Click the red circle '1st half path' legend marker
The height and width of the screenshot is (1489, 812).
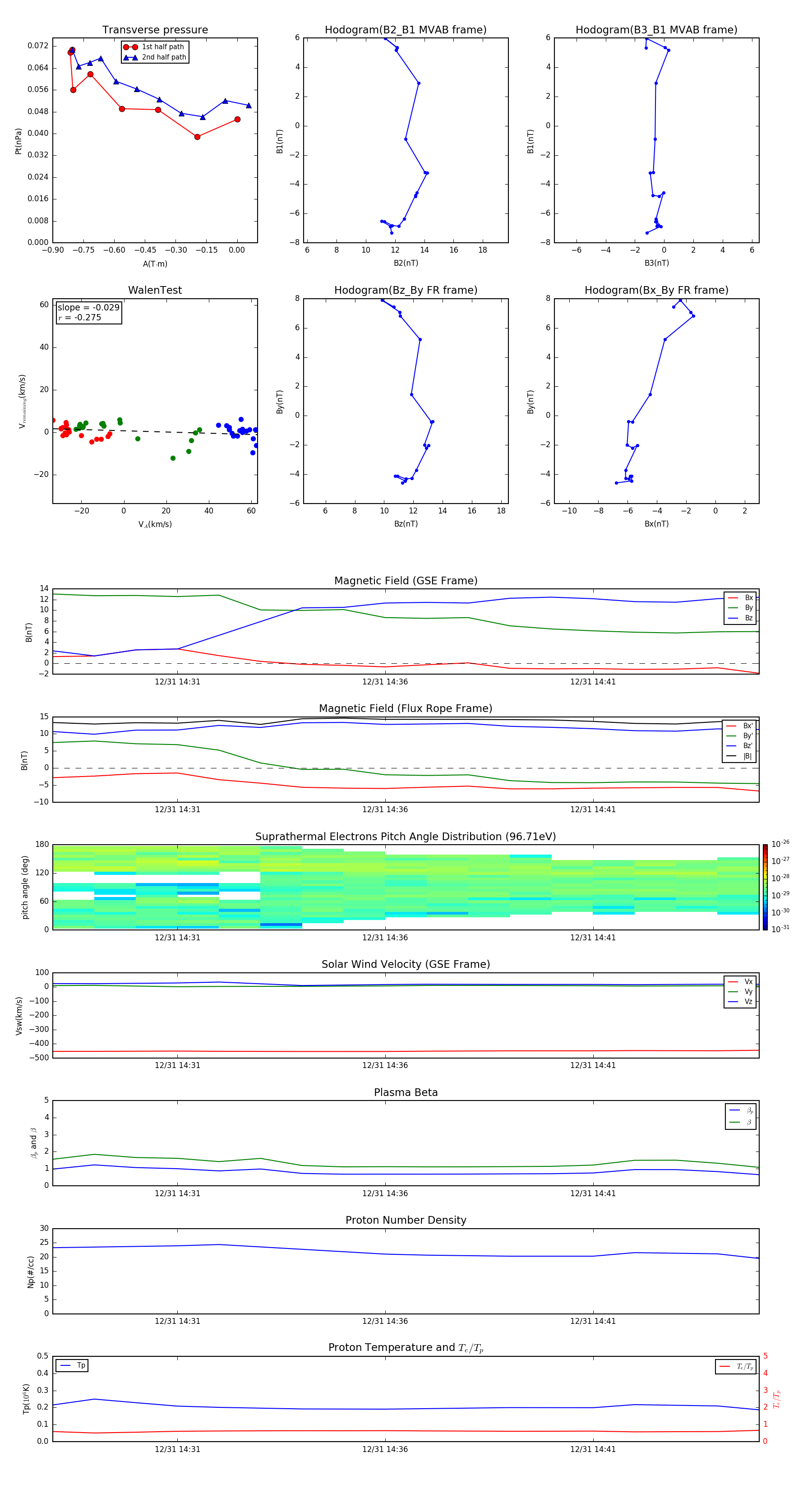131,47
